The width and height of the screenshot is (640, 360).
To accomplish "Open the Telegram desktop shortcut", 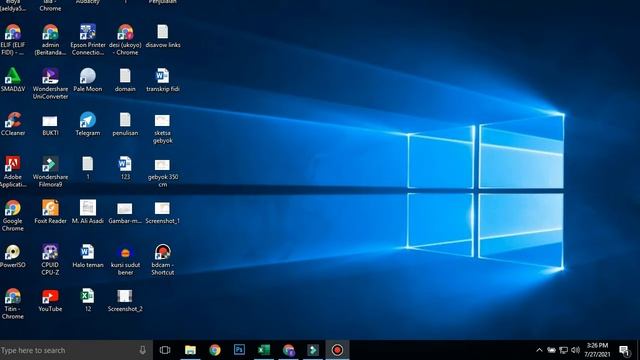I will [88, 124].
